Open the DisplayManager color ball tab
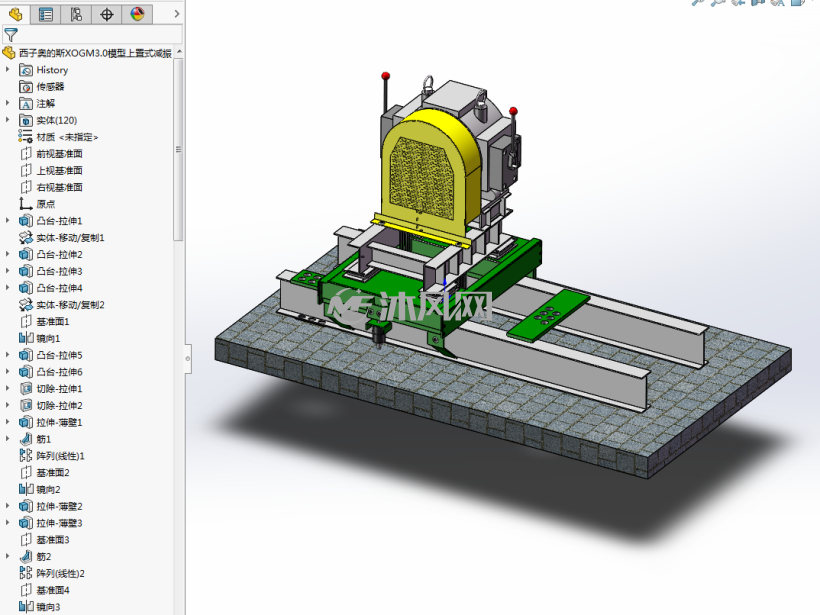820x615 pixels. [137, 14]
